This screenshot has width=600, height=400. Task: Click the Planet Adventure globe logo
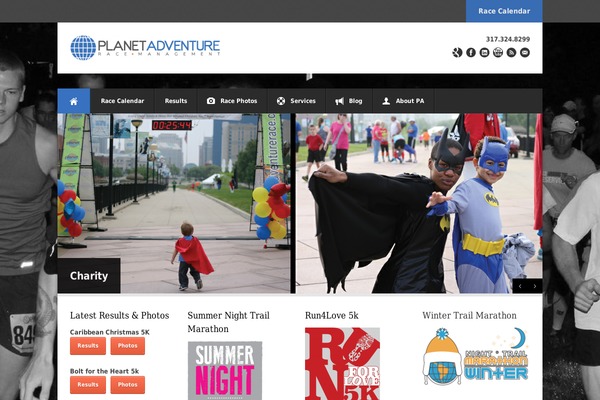(145, 48)
